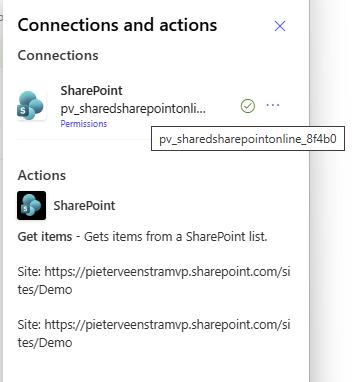Image resolution: width=361 pixels, height=382 pixels.
Task: Click the pv_sharedsharepointonline_8f4b0 tooltip text
Action: click(x=248, y=139)
